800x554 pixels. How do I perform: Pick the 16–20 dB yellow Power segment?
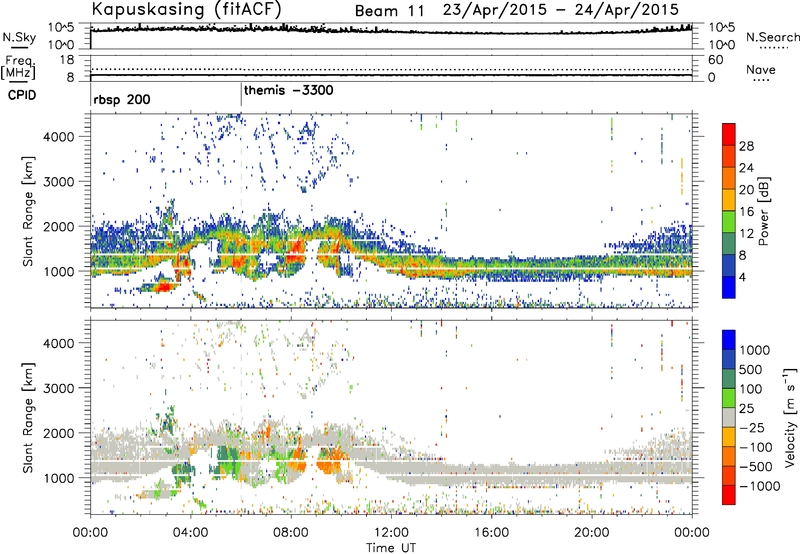click(729, 200)
